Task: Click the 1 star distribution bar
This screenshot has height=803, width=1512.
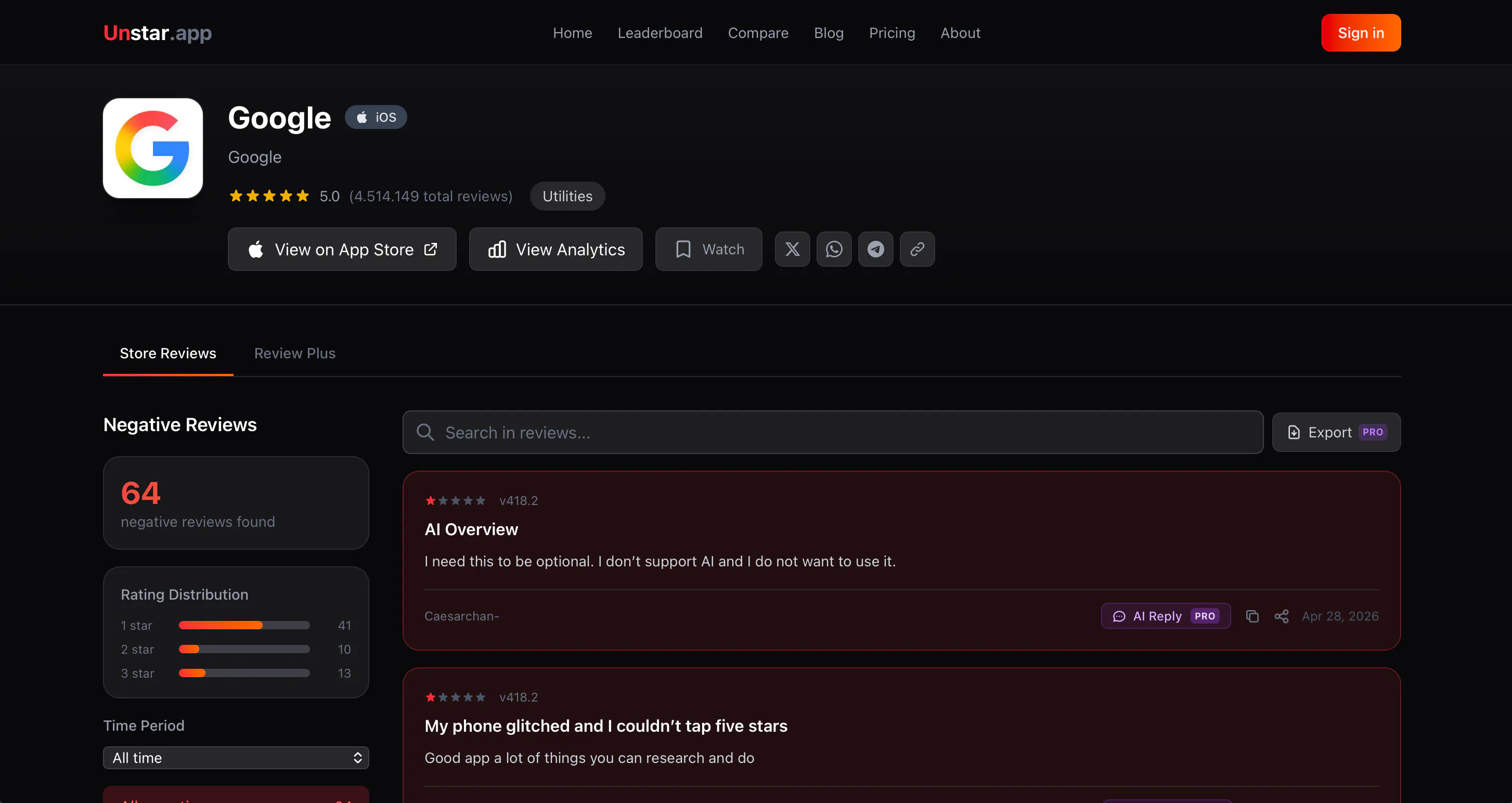Action: 244,625
